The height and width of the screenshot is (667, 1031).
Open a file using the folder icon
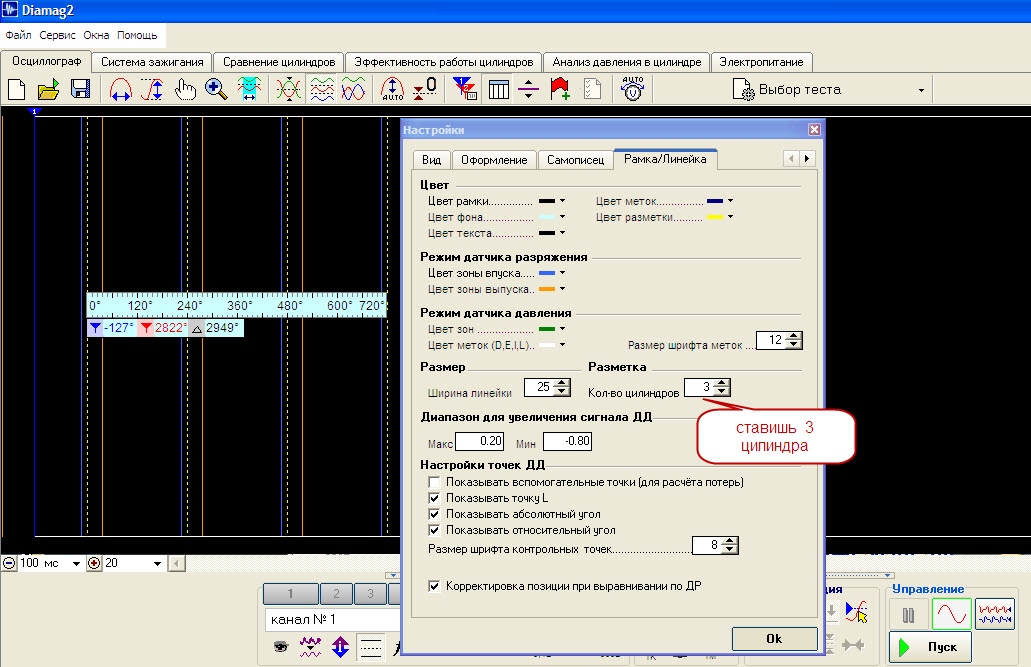tap(48, 89)
